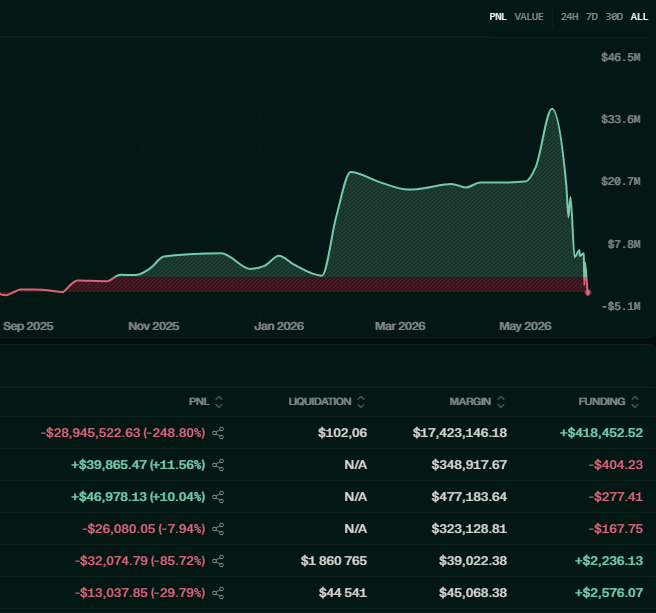Click the -$32,074.79 (-85.72%) PNL value

click(140, 561)
